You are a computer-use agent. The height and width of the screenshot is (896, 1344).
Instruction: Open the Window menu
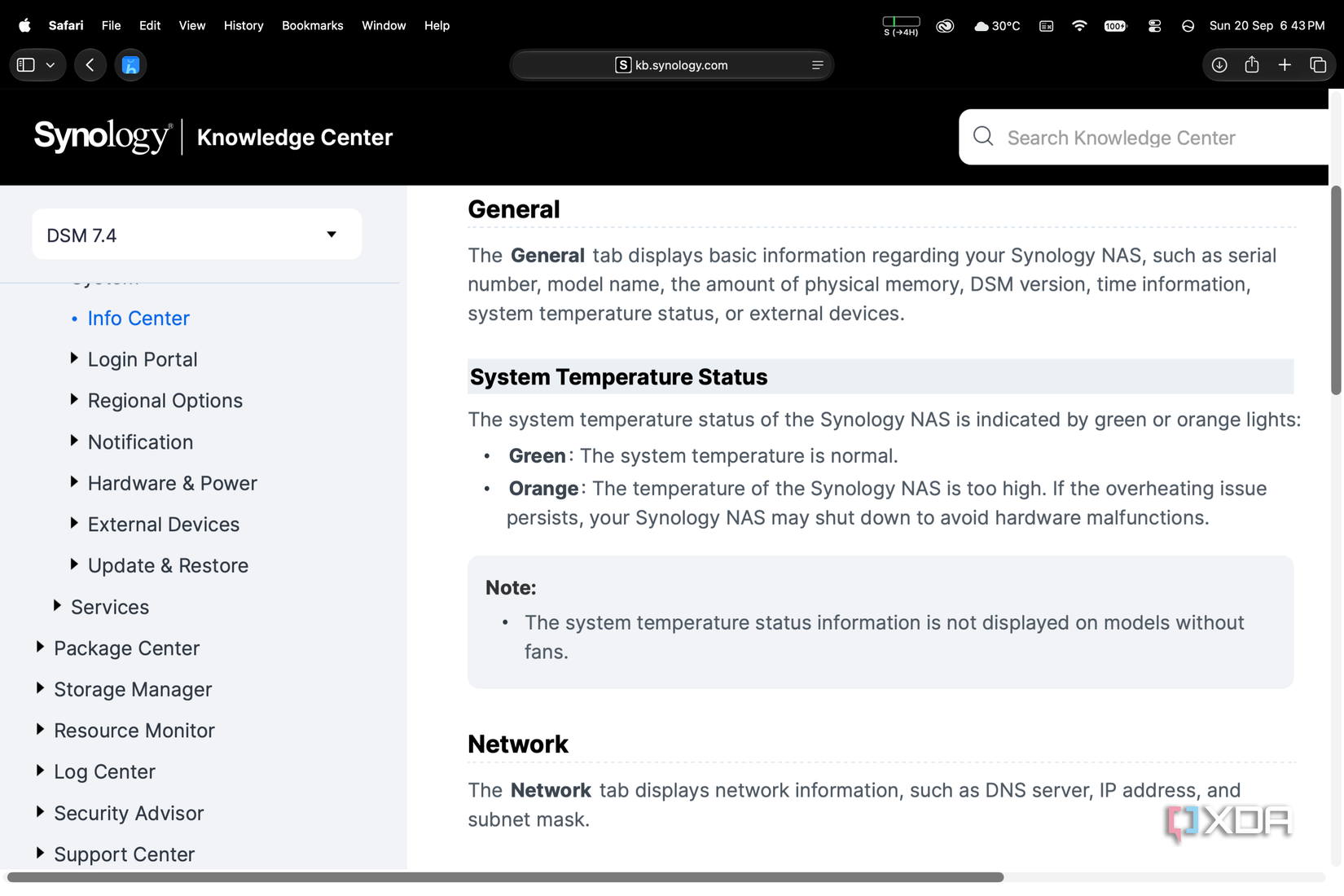point(384,25)
